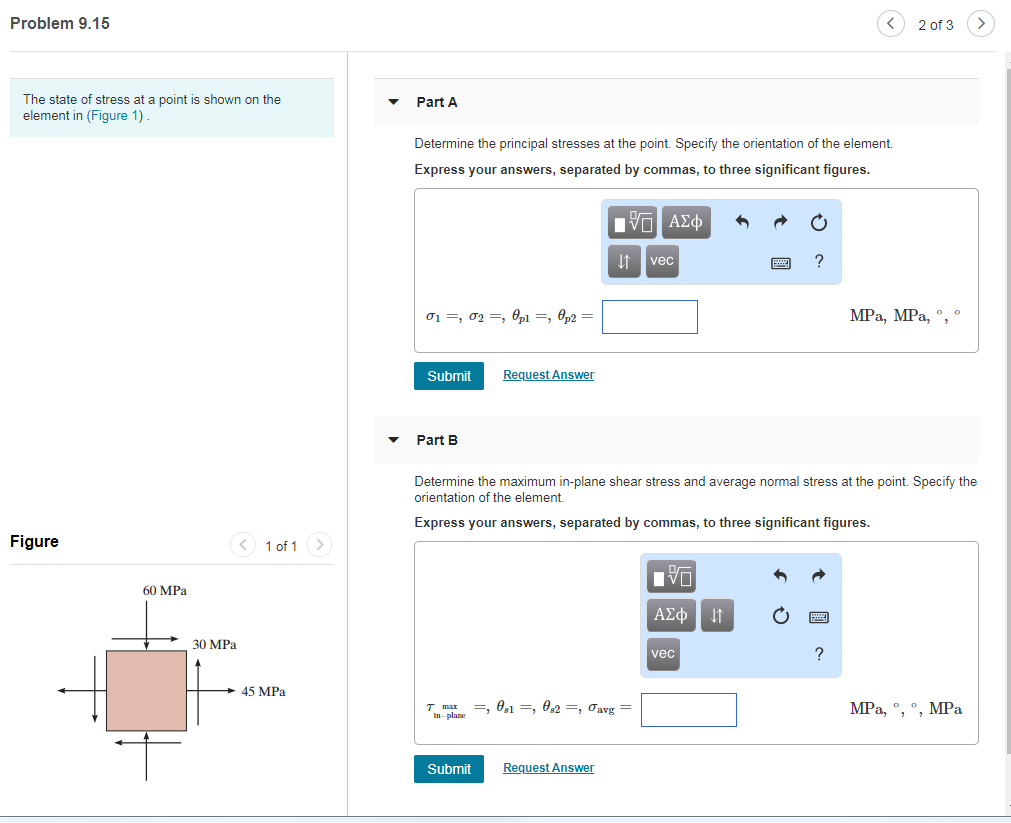Focus the Part B answer input box
Screen dimensions: 1011x823
tap(689, 709)
